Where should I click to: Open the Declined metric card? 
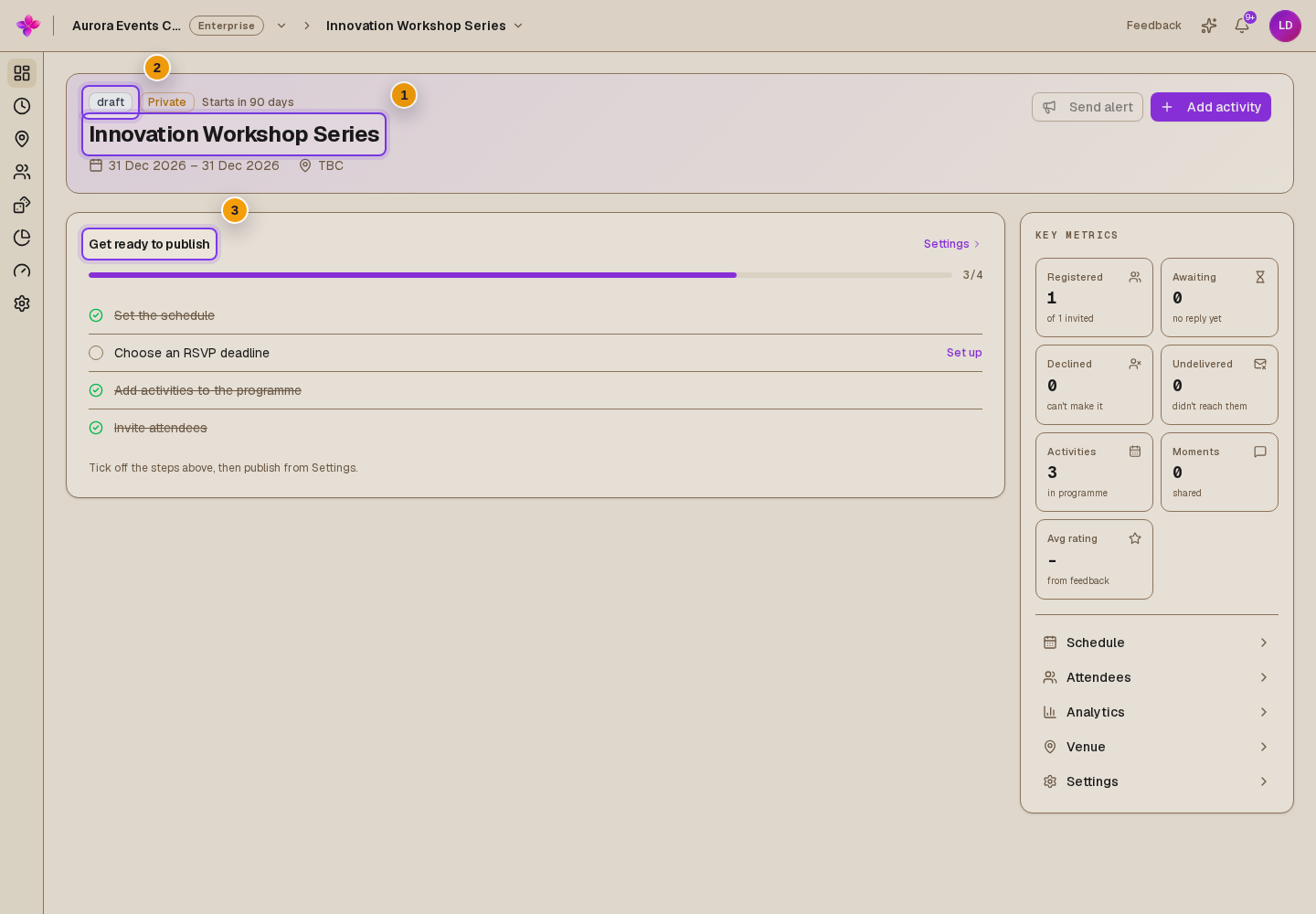[1094, 385]
